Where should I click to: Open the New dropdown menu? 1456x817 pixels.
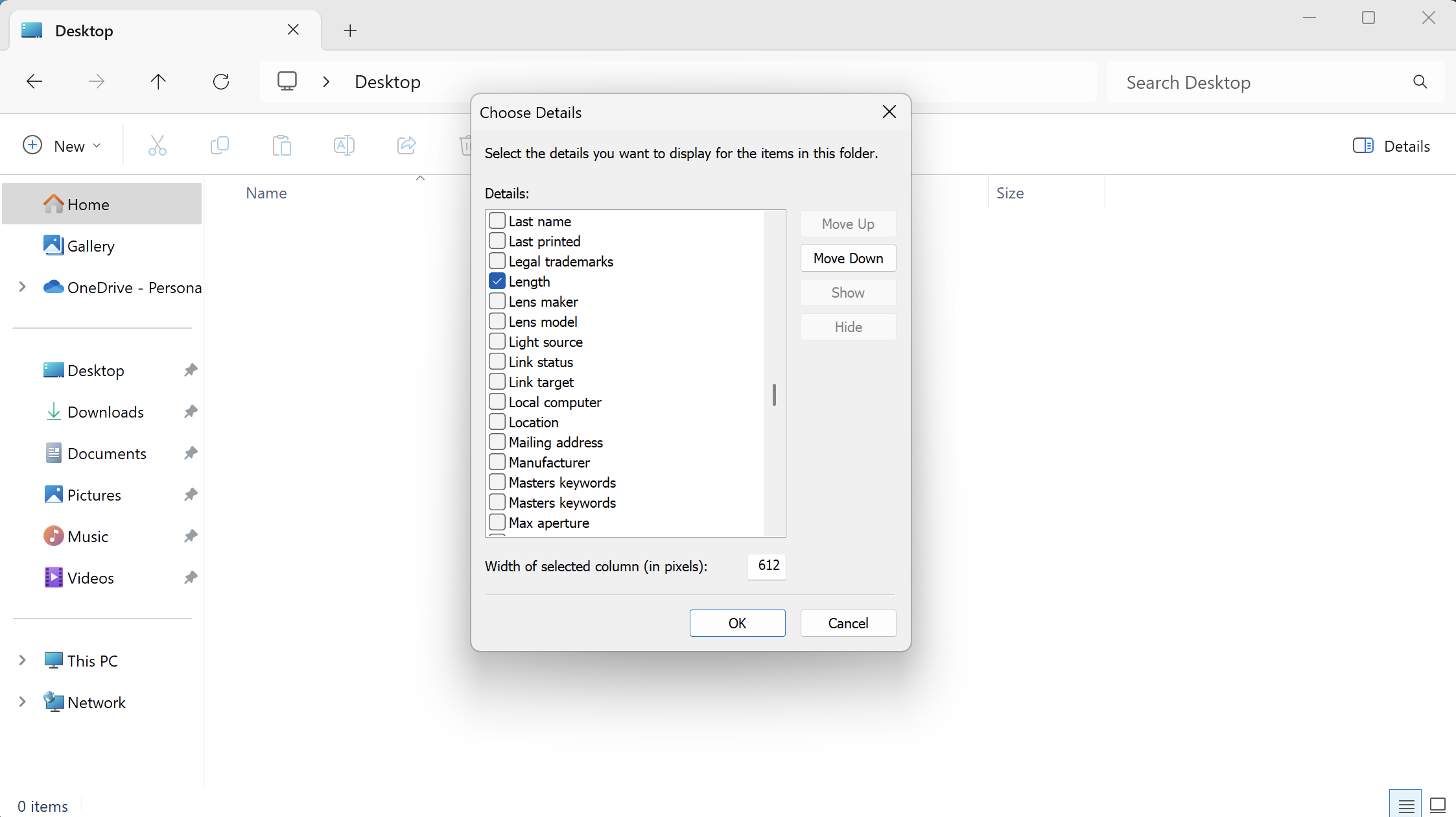point(62,146)
